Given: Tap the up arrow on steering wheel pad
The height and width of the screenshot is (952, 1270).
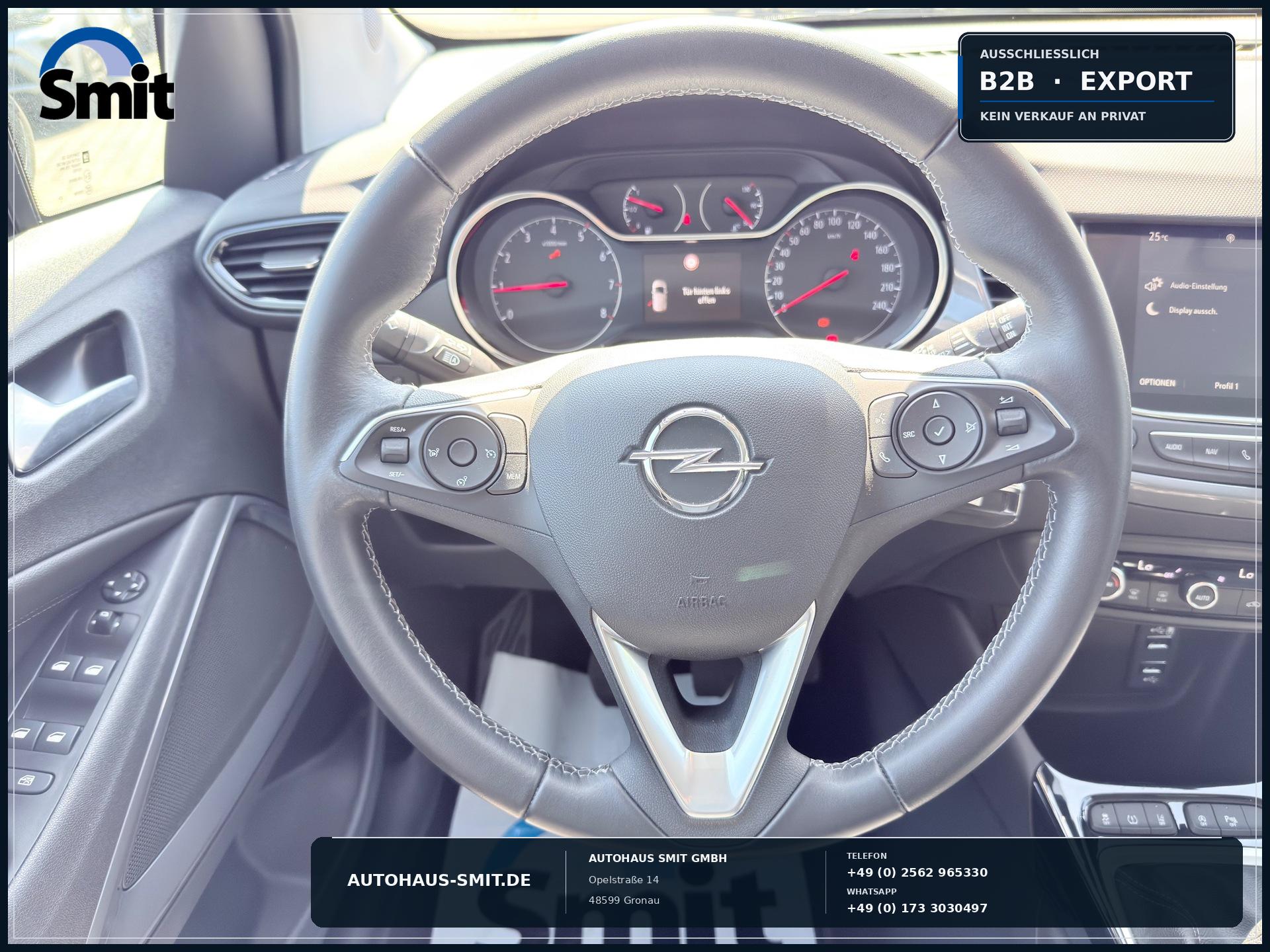Looking at the screenshot, I should coord(935,403).
